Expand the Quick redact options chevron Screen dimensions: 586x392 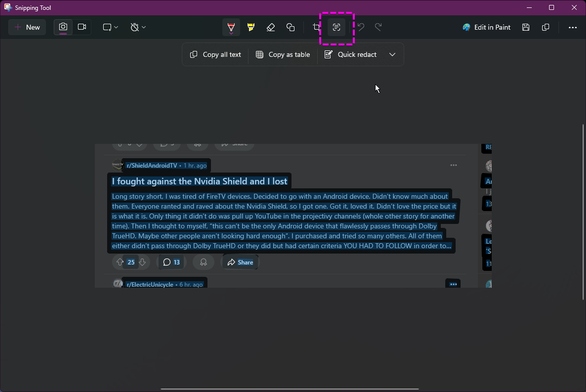392,55
